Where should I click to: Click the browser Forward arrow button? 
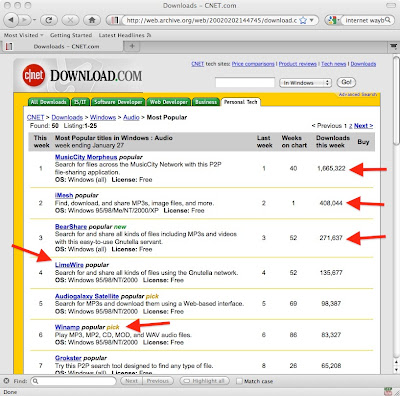tap(24, 20)
